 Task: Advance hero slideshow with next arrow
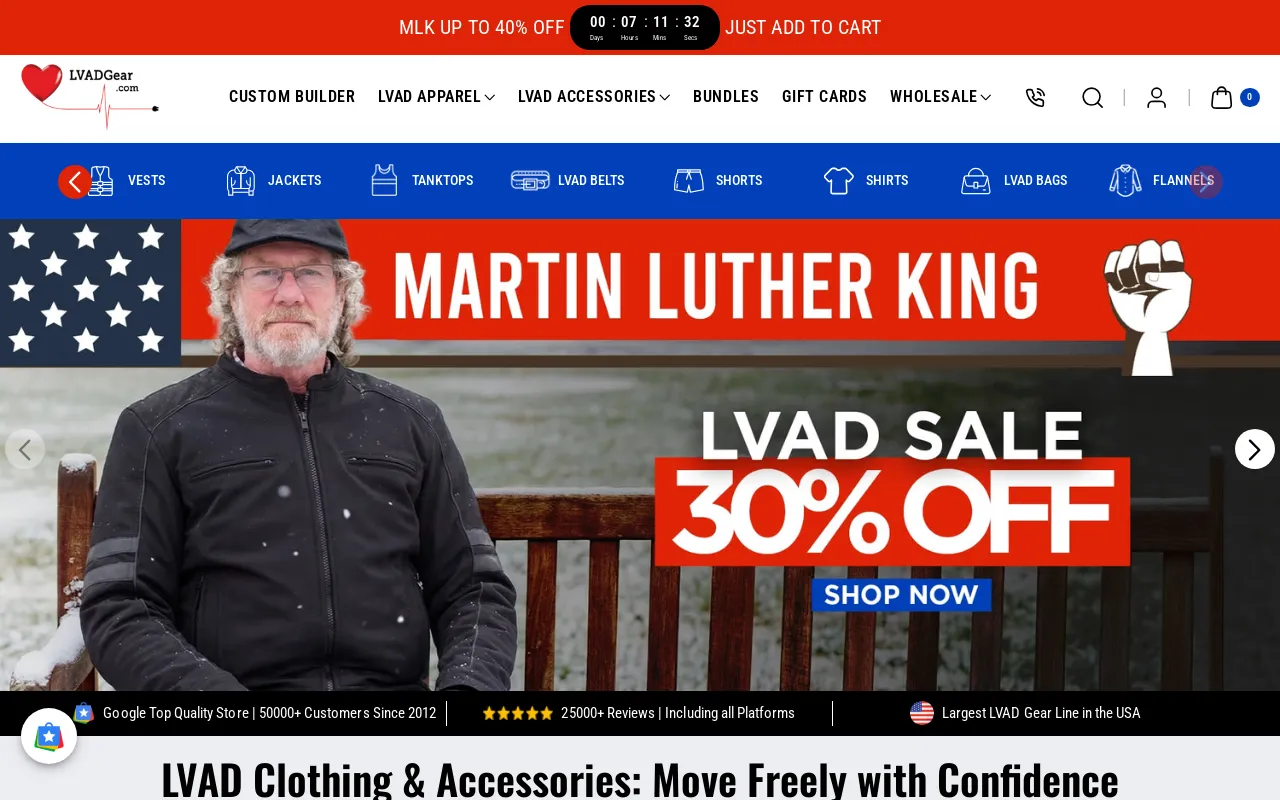click(x=1255, y=449)
